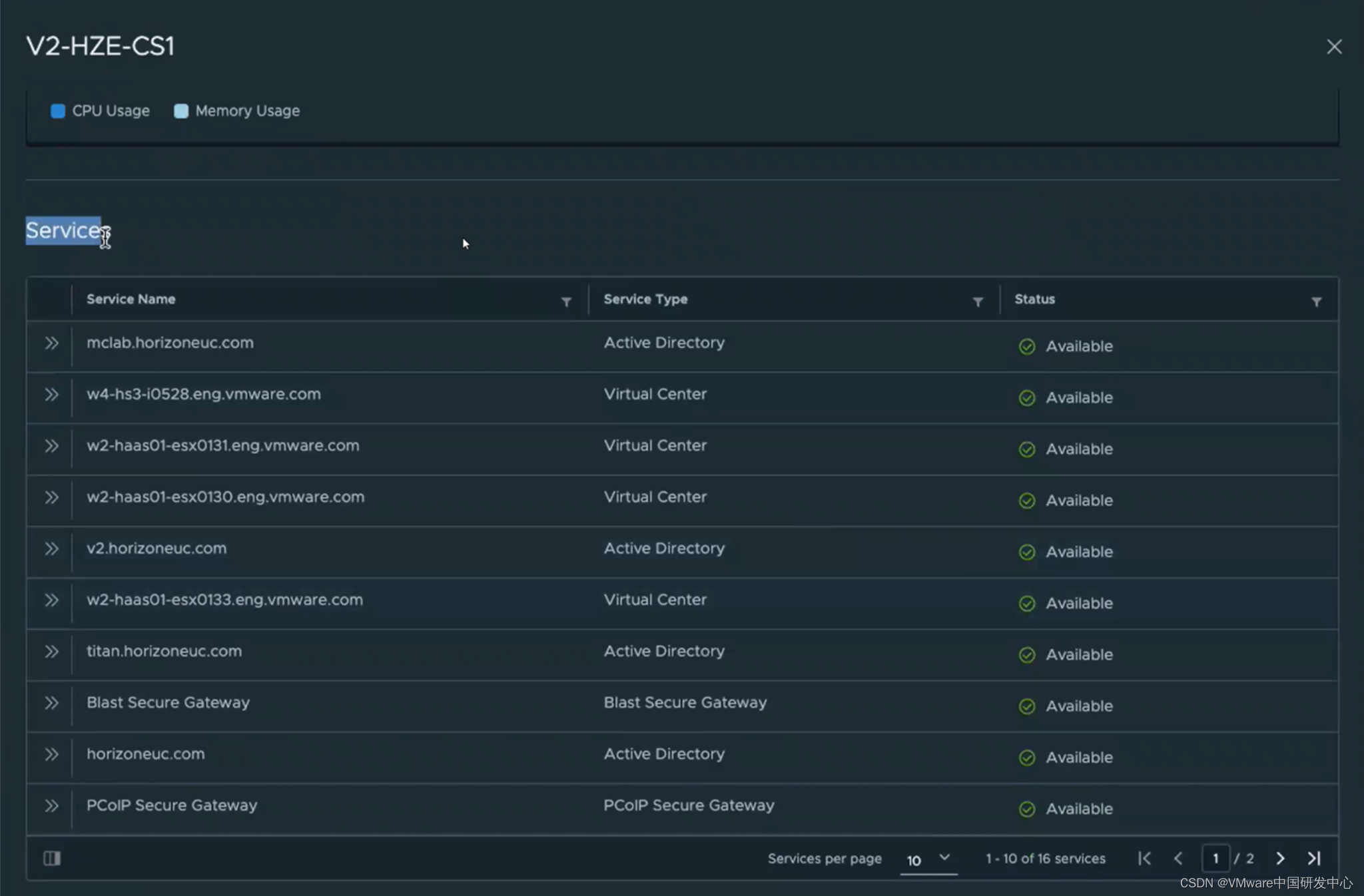Click the status check icon in Blast Secure Gateway row
Screen dimensions: 1364x896
pyautogui.click(x=1027, y=706)
